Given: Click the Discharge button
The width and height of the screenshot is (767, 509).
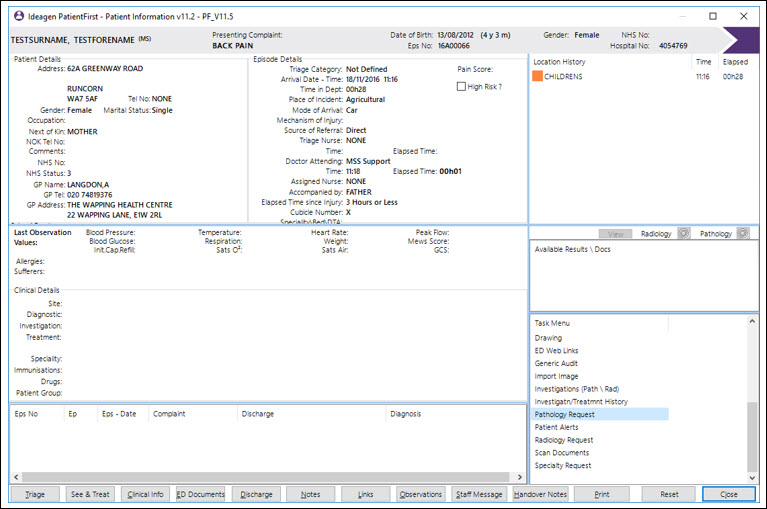Looking at the screenshot, I should pos(256,494).
